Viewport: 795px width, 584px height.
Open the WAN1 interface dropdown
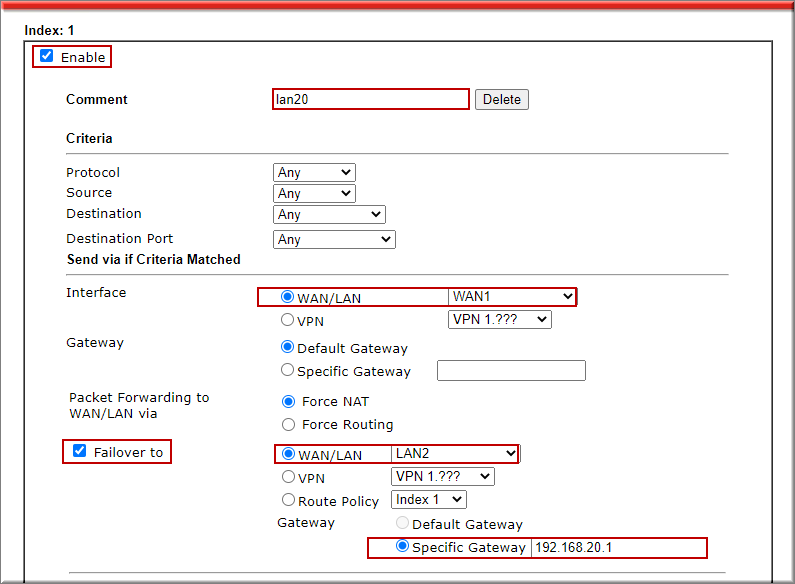(512, 297)
